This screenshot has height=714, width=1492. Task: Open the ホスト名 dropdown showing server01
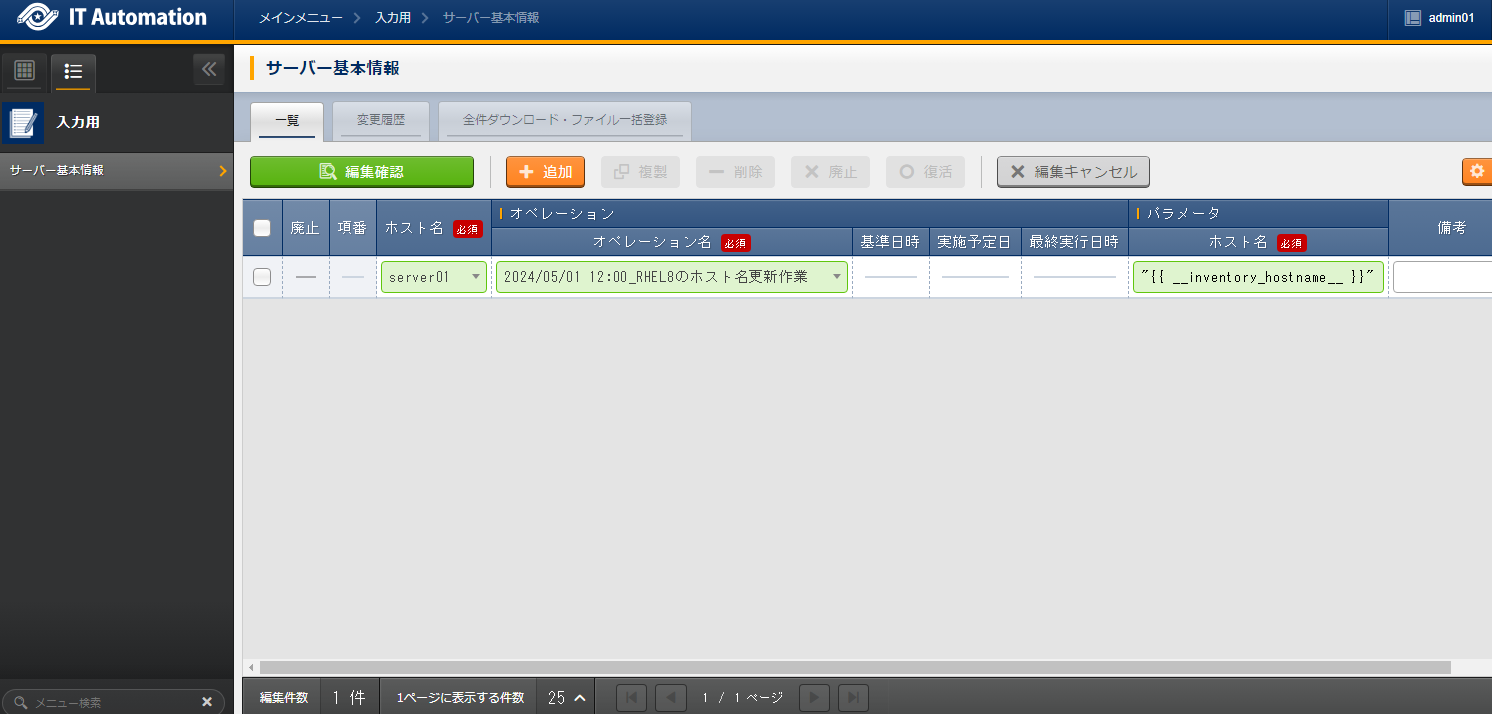pyautogui.click(x=433, y=277)
